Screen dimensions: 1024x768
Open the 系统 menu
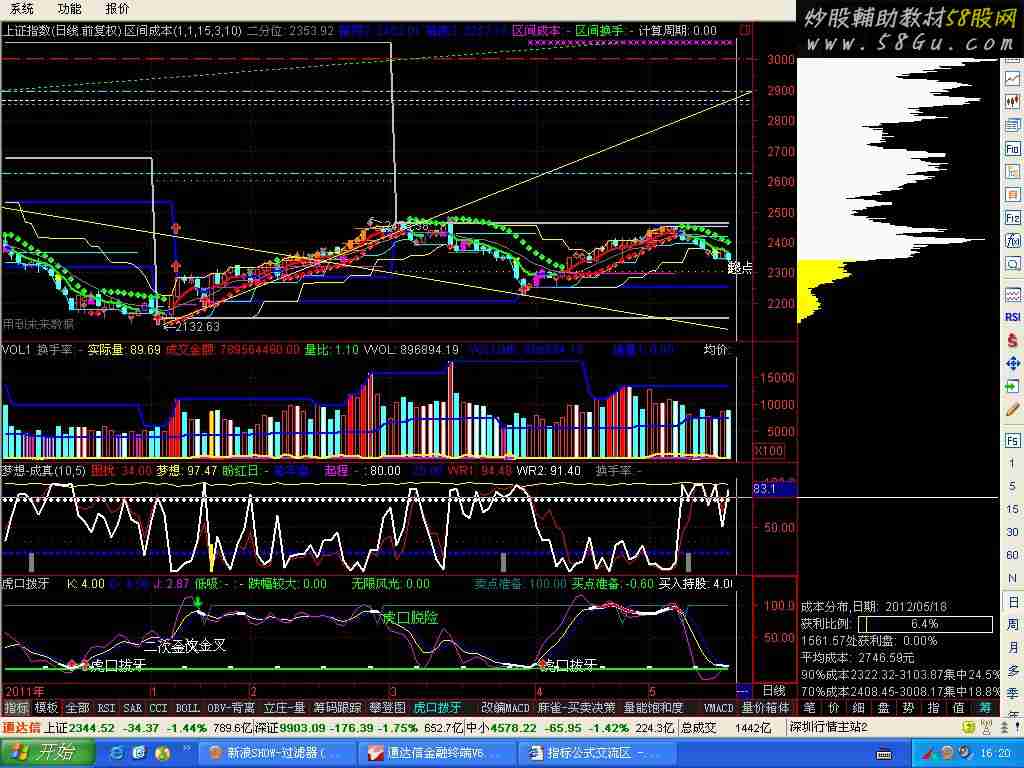(21, 8)
